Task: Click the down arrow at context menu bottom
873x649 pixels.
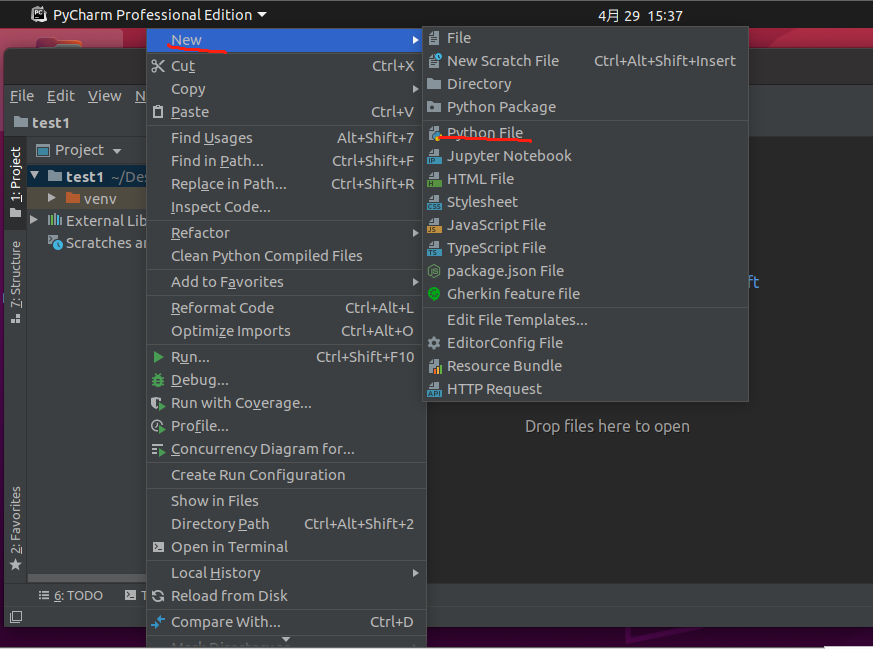Action: [286, 640]
